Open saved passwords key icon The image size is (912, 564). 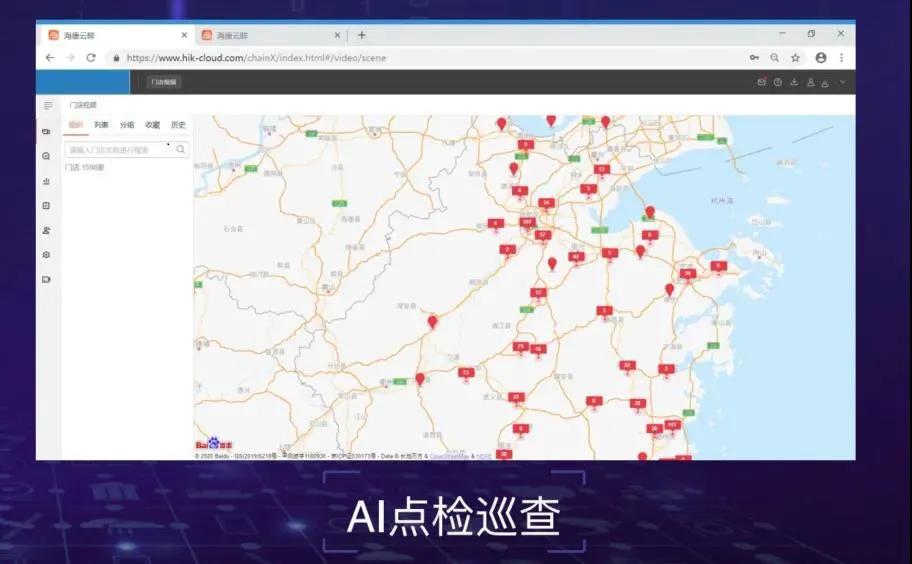754,58
